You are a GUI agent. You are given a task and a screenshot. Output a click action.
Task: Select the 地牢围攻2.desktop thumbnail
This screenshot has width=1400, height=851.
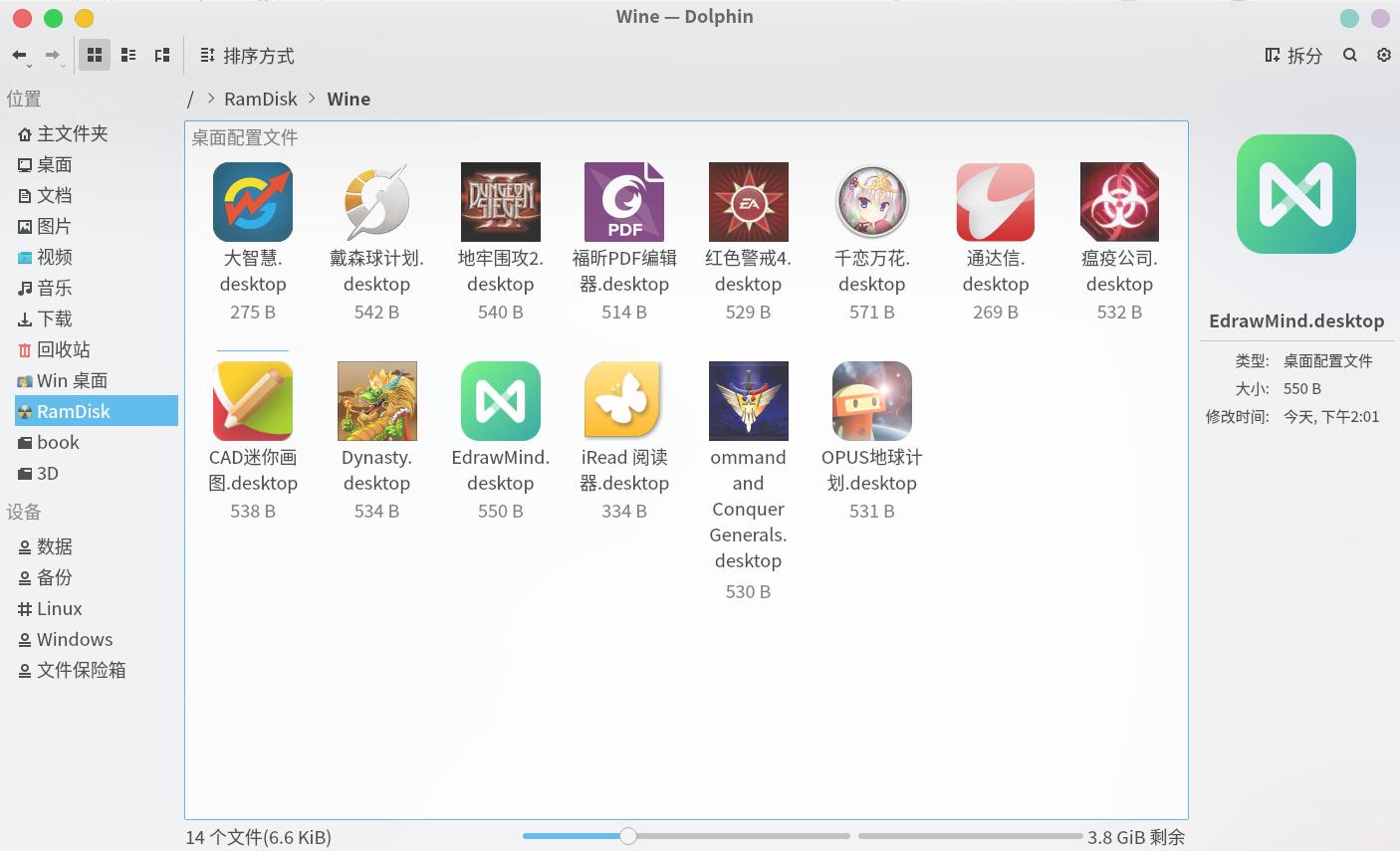click(501, 202)
